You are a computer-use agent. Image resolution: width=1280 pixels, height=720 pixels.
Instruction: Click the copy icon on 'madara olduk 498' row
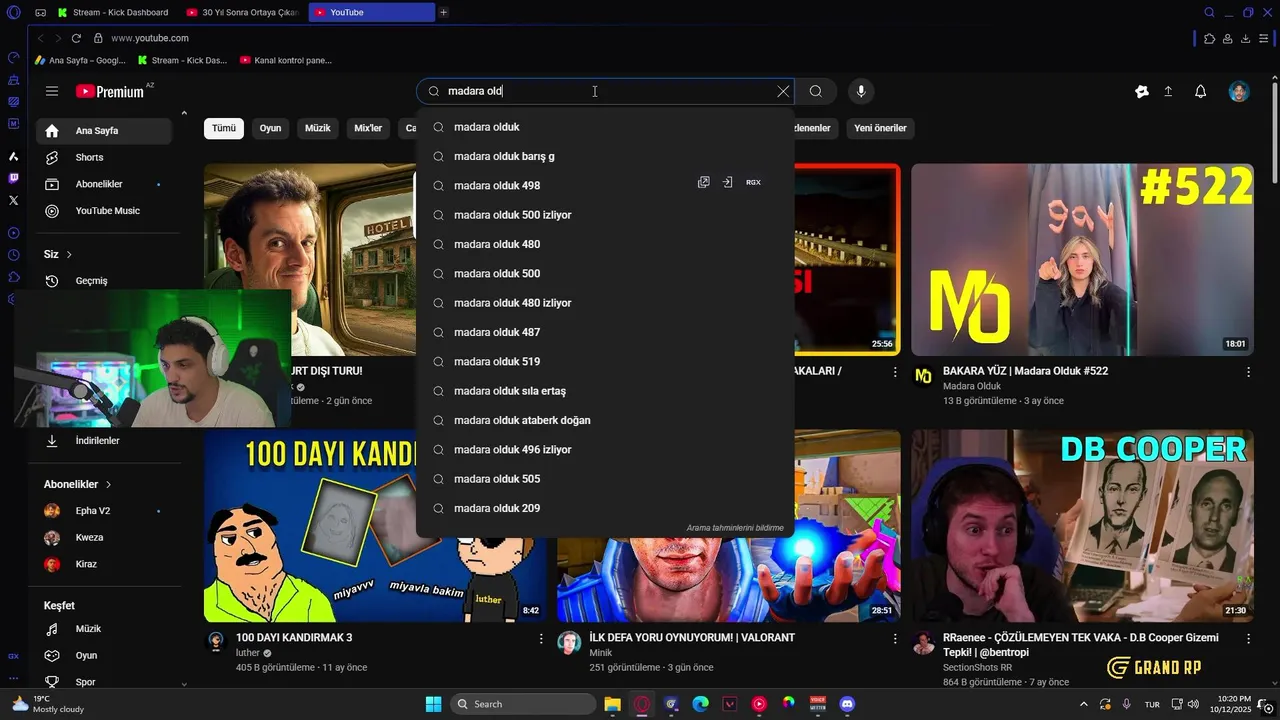coord(704,183)
